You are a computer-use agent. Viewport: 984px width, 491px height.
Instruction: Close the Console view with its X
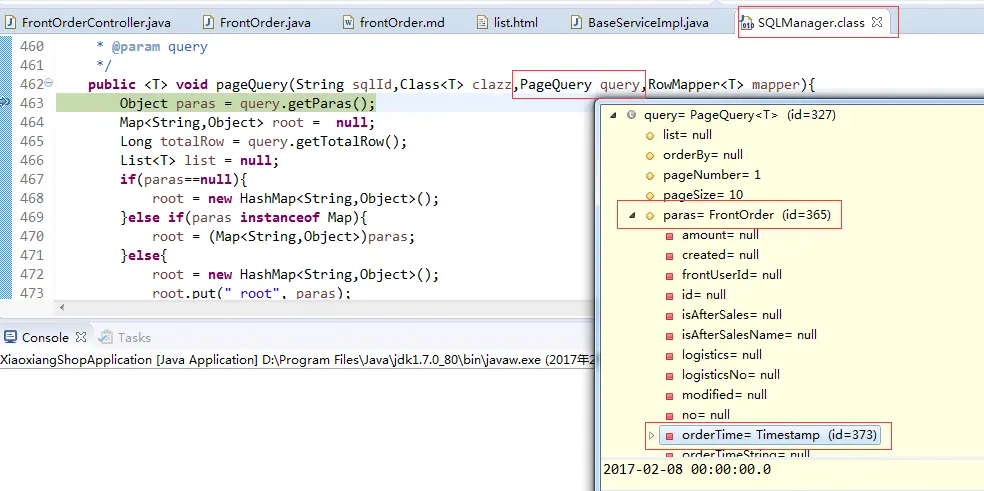click(81, 337)
